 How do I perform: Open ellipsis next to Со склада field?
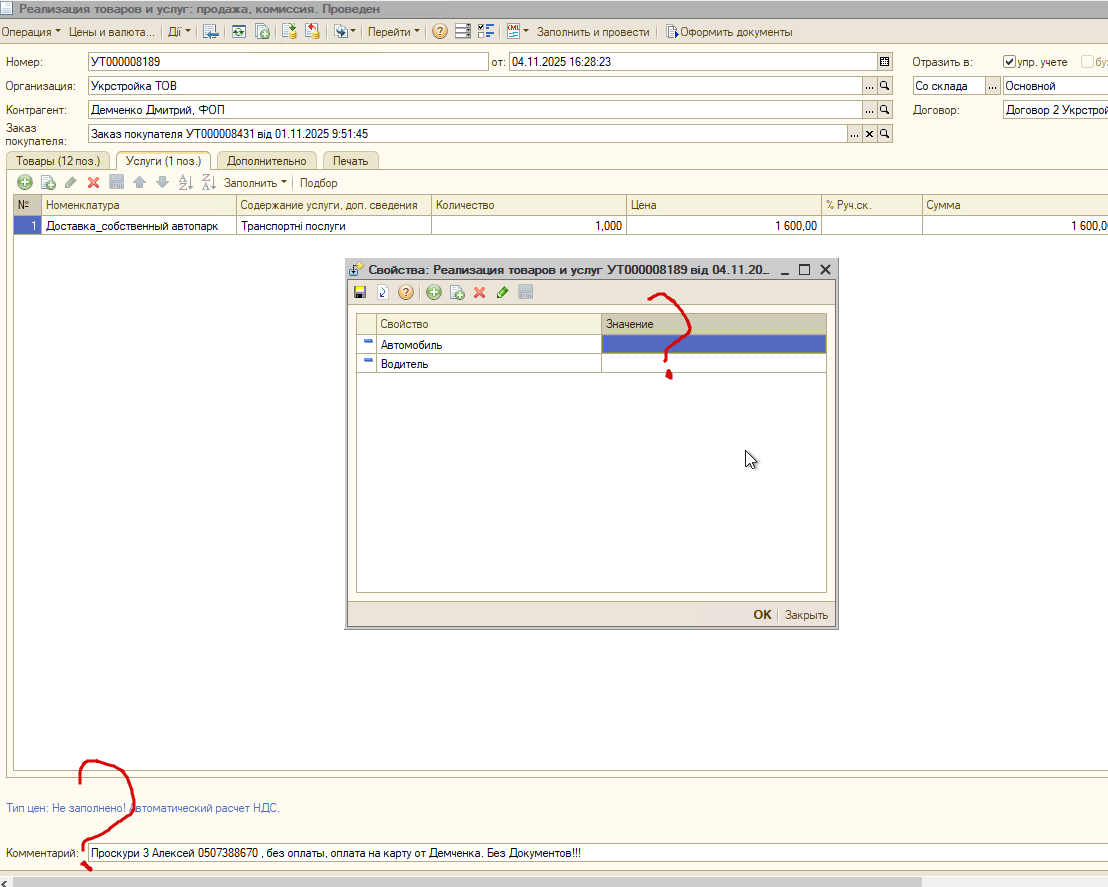pyautogui.click(x=993, y=86)
